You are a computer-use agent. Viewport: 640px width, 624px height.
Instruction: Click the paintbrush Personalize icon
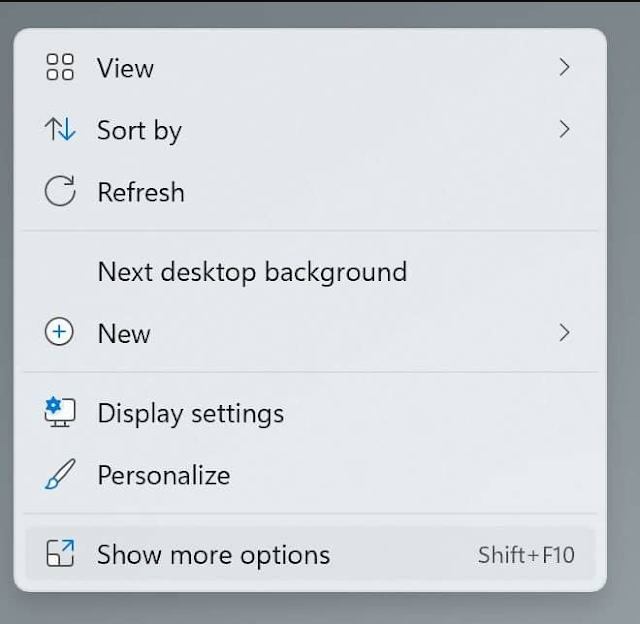(60, 474)
